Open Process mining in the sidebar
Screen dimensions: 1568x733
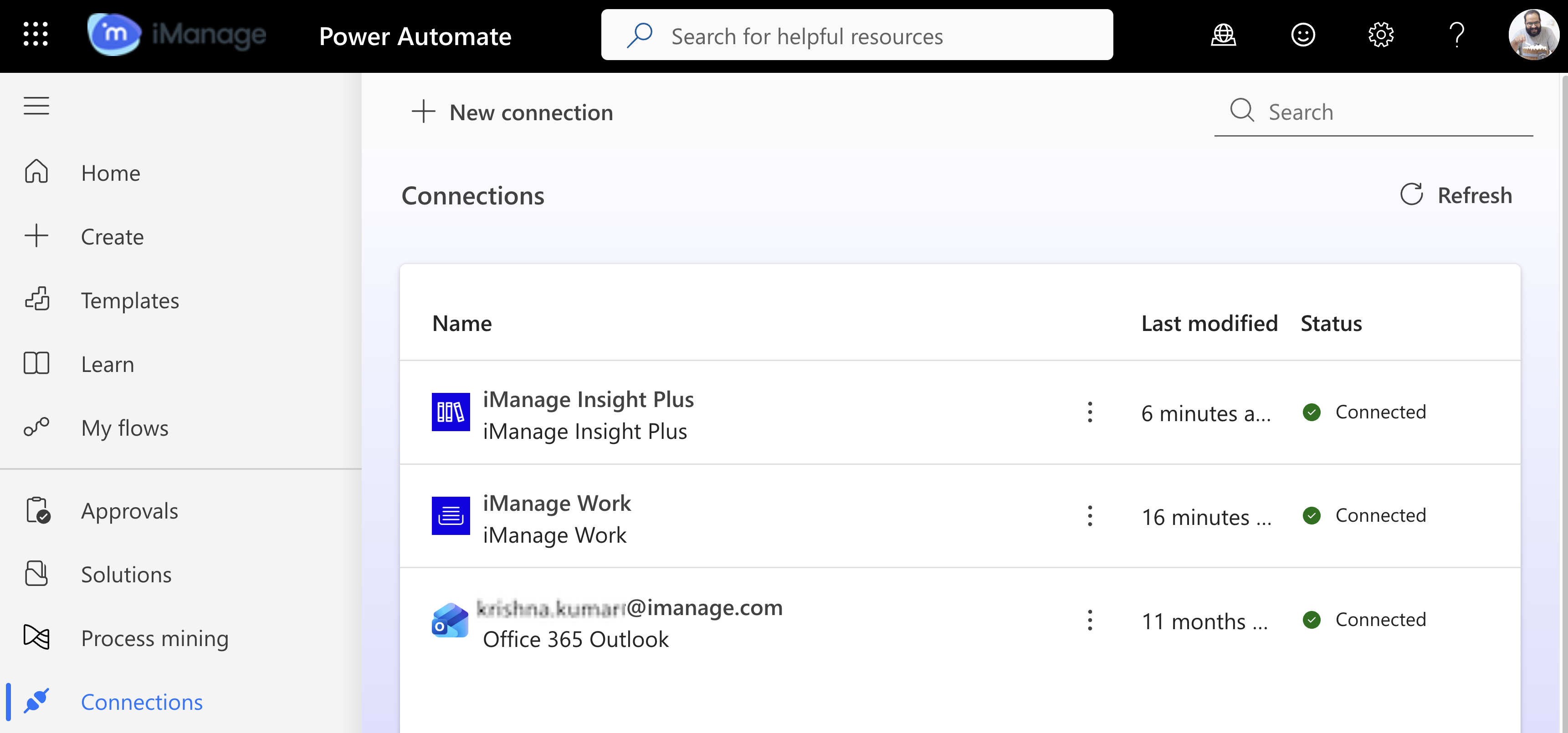[x=155, y=639]
